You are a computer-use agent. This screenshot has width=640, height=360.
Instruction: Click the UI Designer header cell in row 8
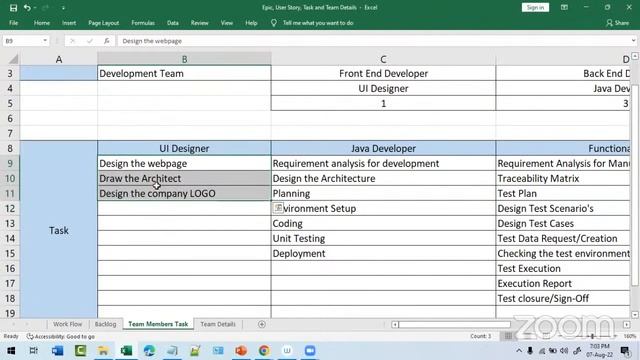click(184, 149)
